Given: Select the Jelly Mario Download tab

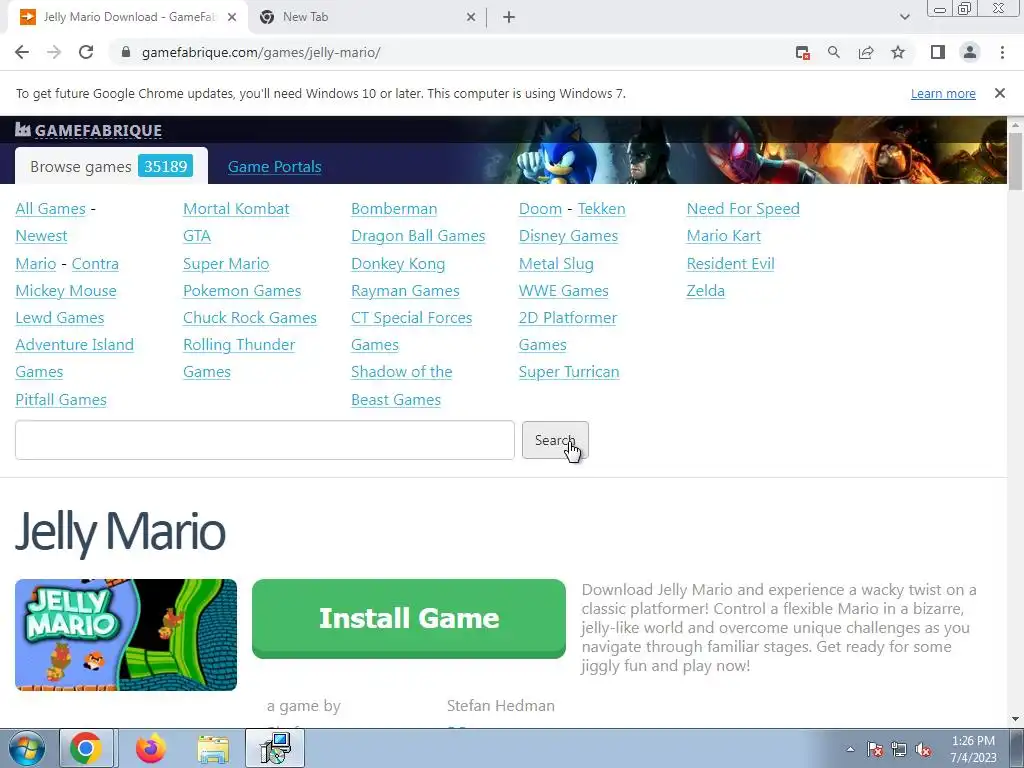Looking at the screenshot, I should point(127,17).
